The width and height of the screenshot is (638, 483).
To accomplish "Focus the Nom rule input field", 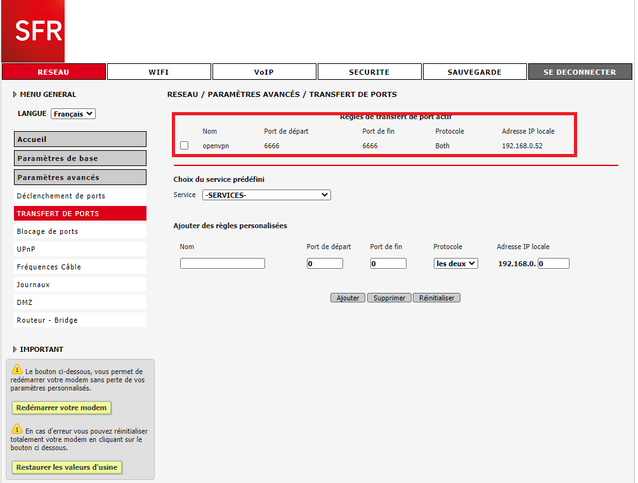I will coord(222,264).
